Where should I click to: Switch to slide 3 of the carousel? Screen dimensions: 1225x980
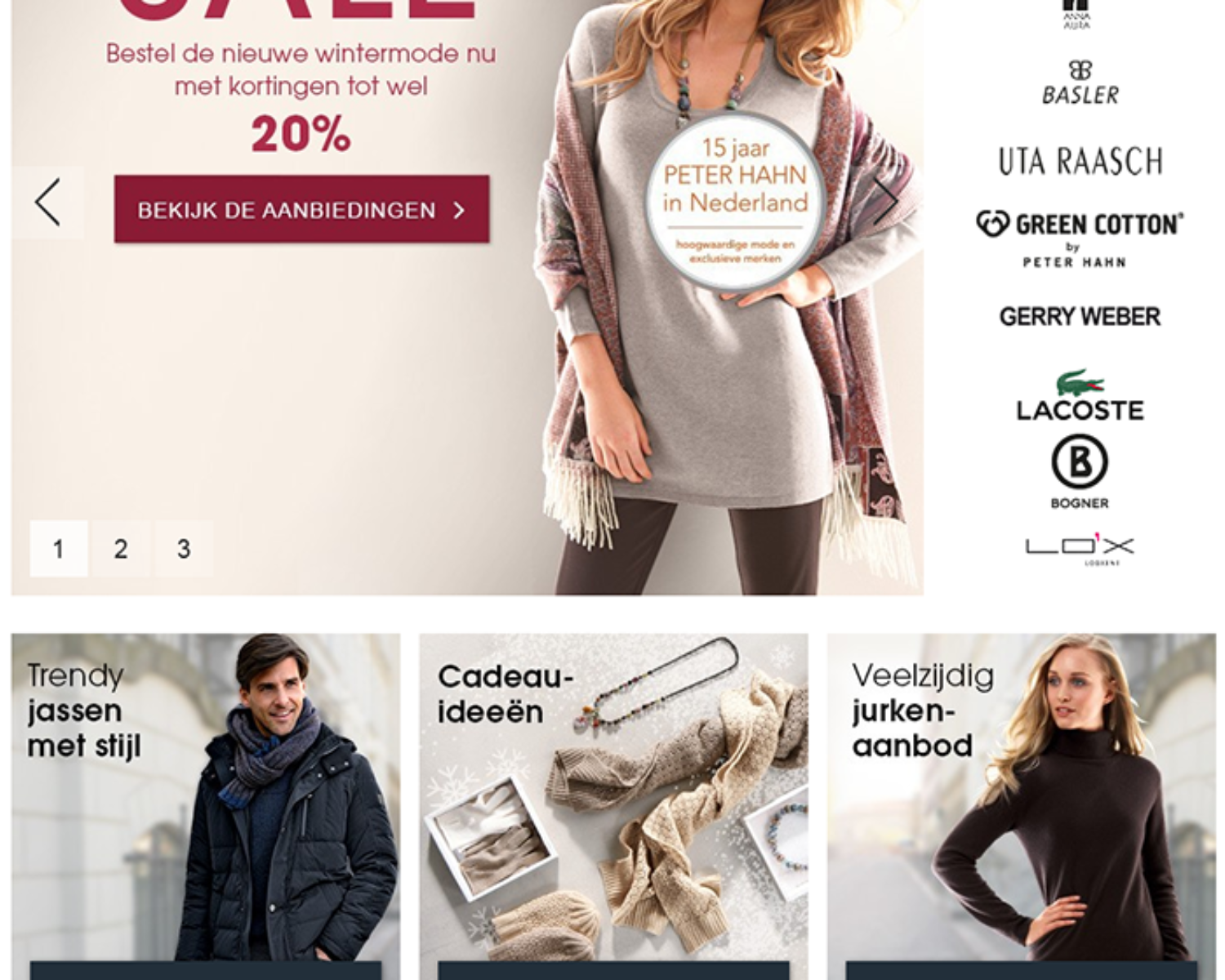click(x=184, y=549)
